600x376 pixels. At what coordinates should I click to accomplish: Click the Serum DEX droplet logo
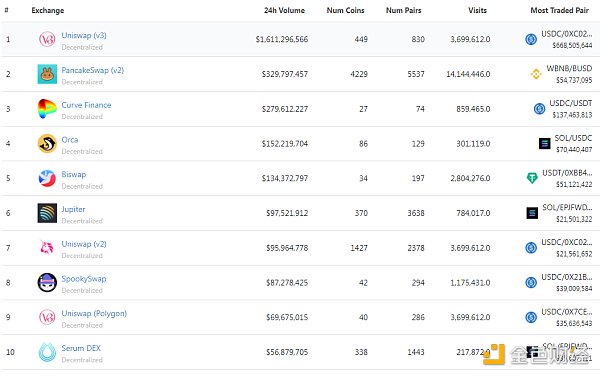click(x=47, y=352)
